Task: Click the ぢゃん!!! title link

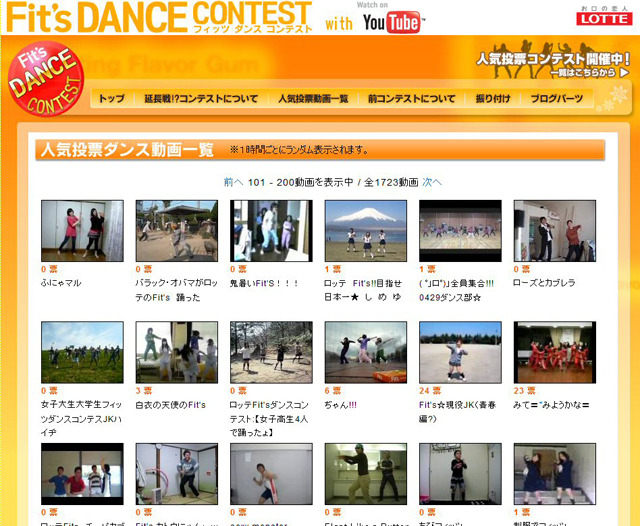Action: [340, 405]
